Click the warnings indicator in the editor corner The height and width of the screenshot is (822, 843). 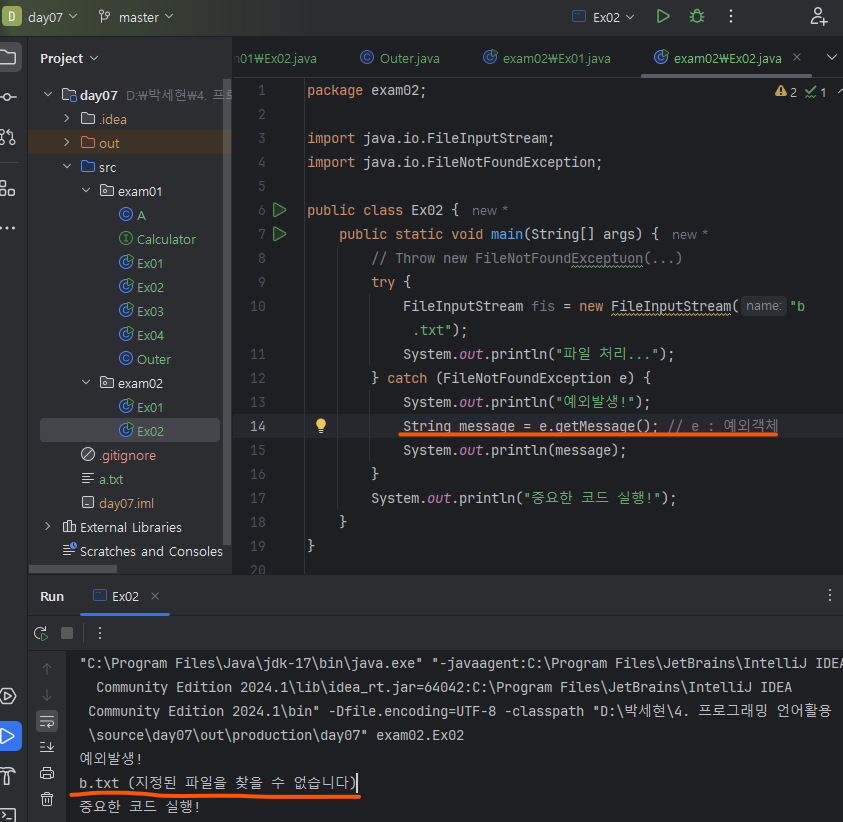786,92
